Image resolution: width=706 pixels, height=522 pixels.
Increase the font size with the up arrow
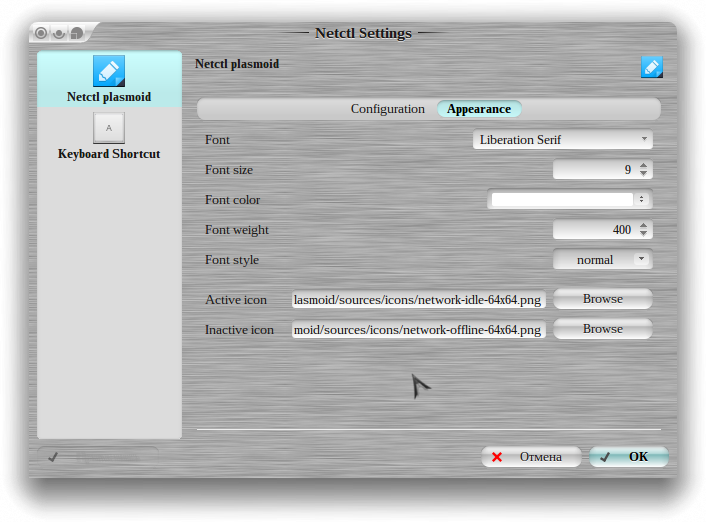(643, 166)
